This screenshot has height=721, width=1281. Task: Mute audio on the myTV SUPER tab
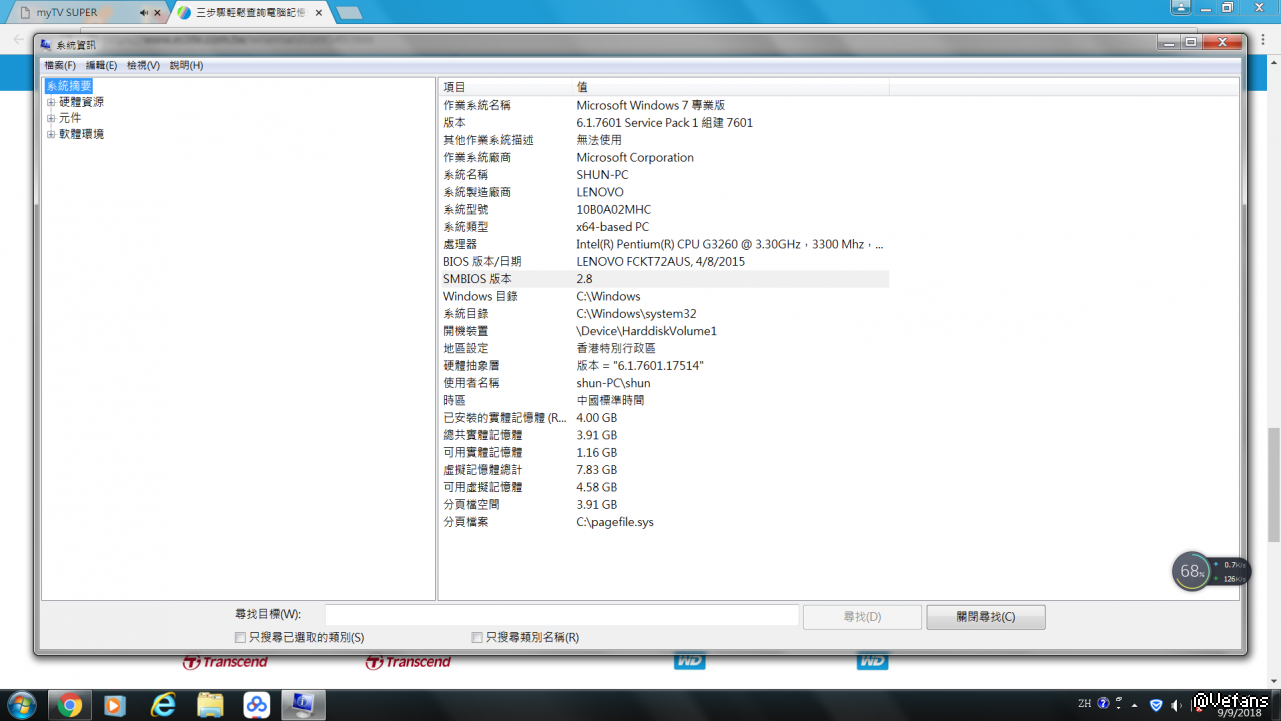coord(144,13)
